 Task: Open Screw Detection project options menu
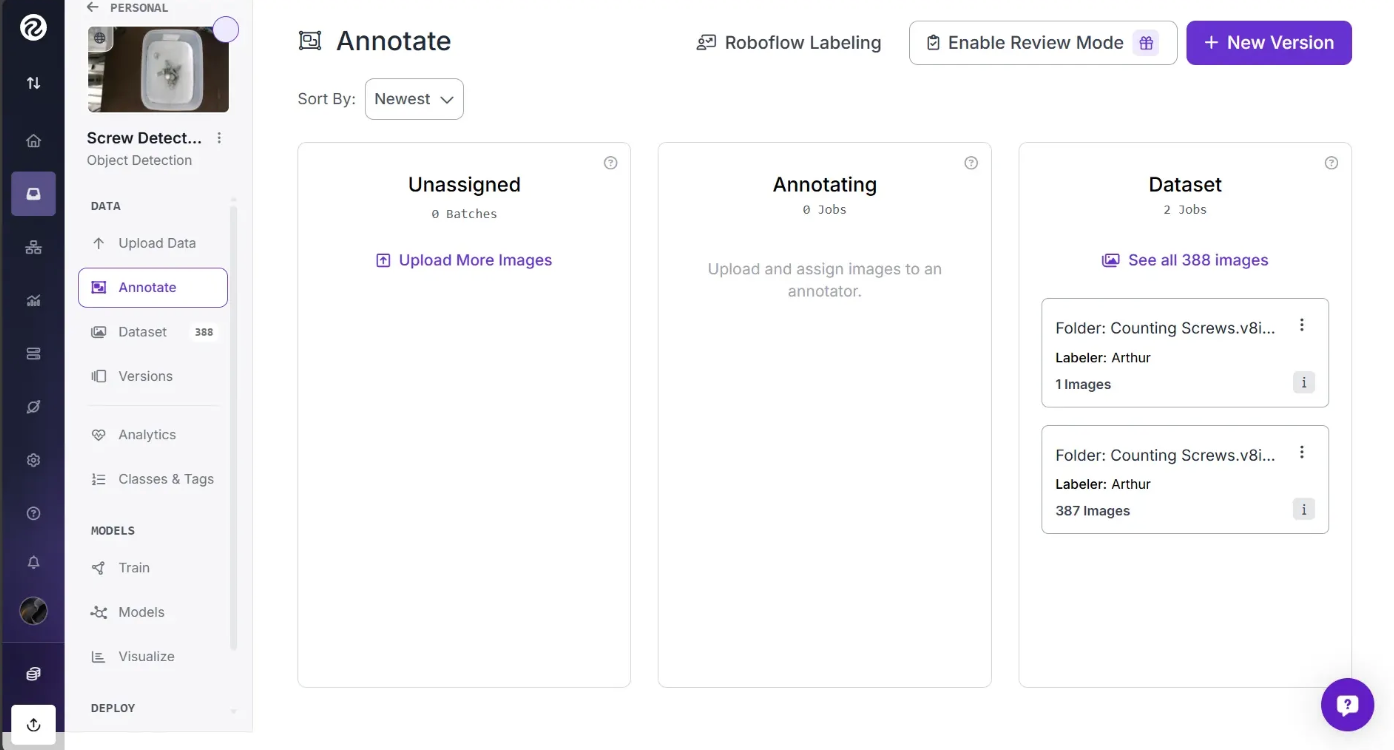pyautogui.click(x=220, y=138)
